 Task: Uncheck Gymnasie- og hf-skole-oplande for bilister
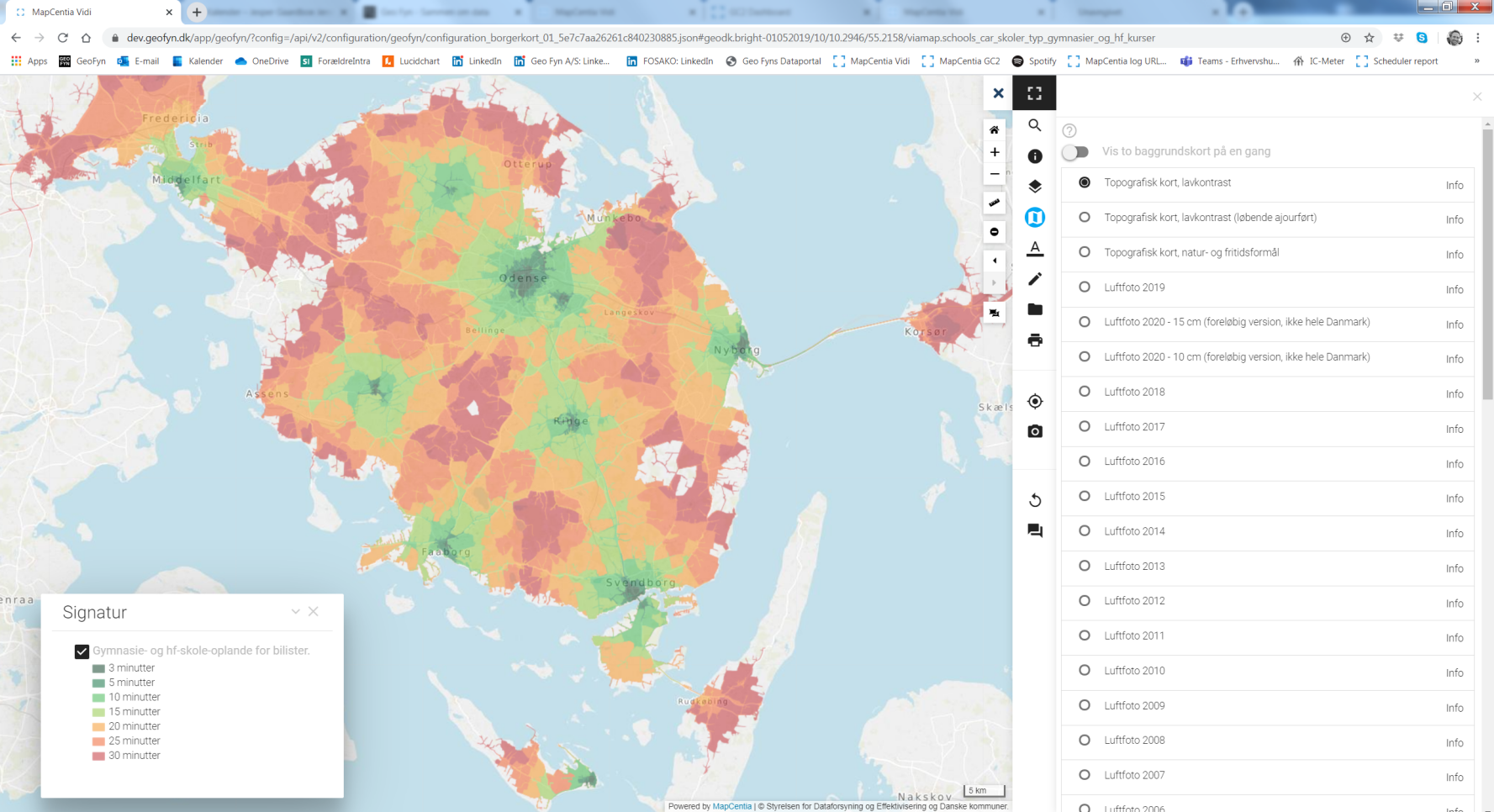click(82, 651)
